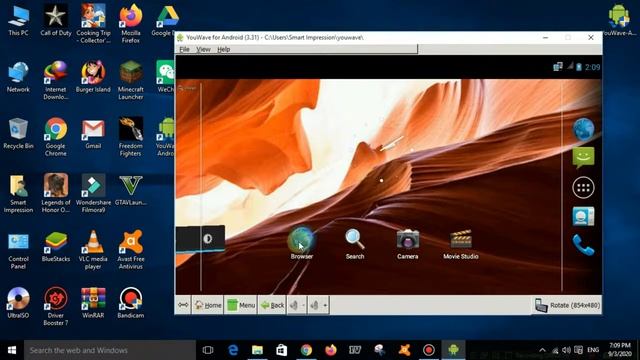Select Network desktop icon

(x=18, y=77)
